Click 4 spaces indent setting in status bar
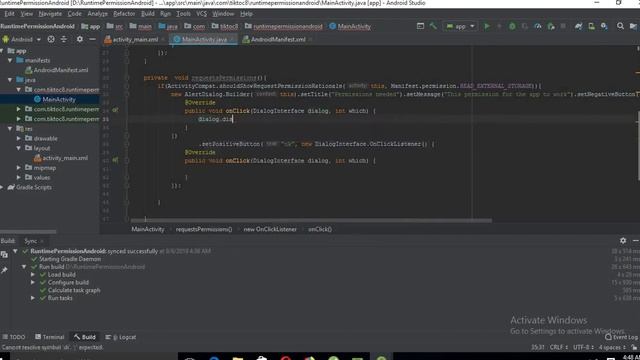The image size is (640, 360). tap(612, 347)
